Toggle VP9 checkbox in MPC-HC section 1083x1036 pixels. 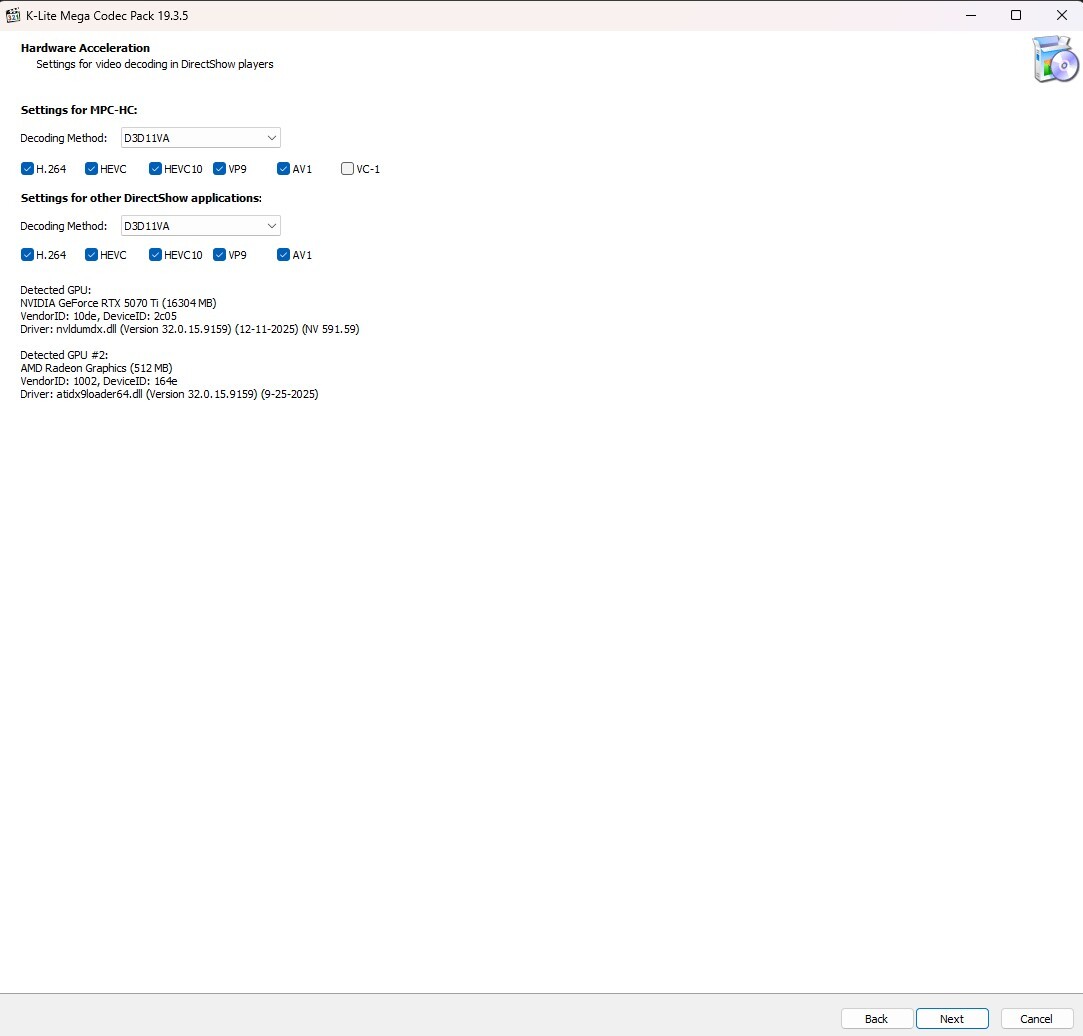click(x=219, y=169)
